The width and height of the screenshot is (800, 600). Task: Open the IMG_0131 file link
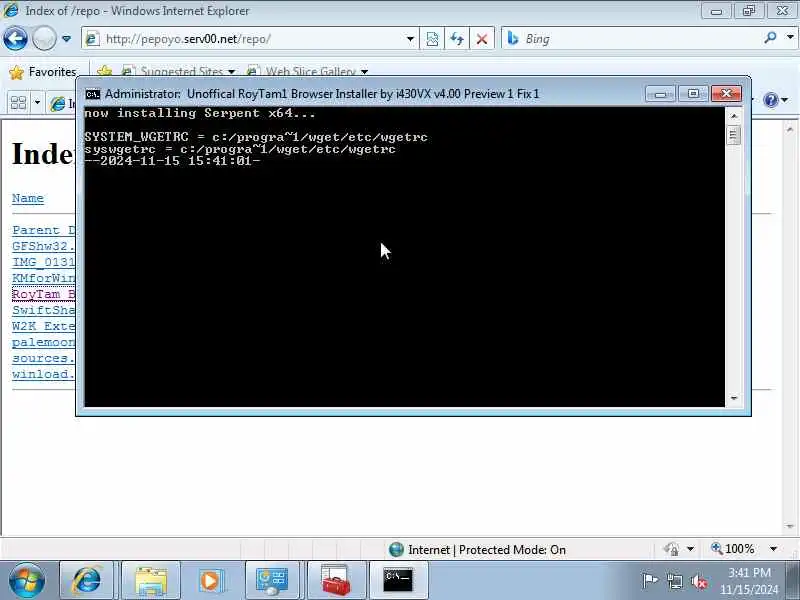[x=43, y=262]
